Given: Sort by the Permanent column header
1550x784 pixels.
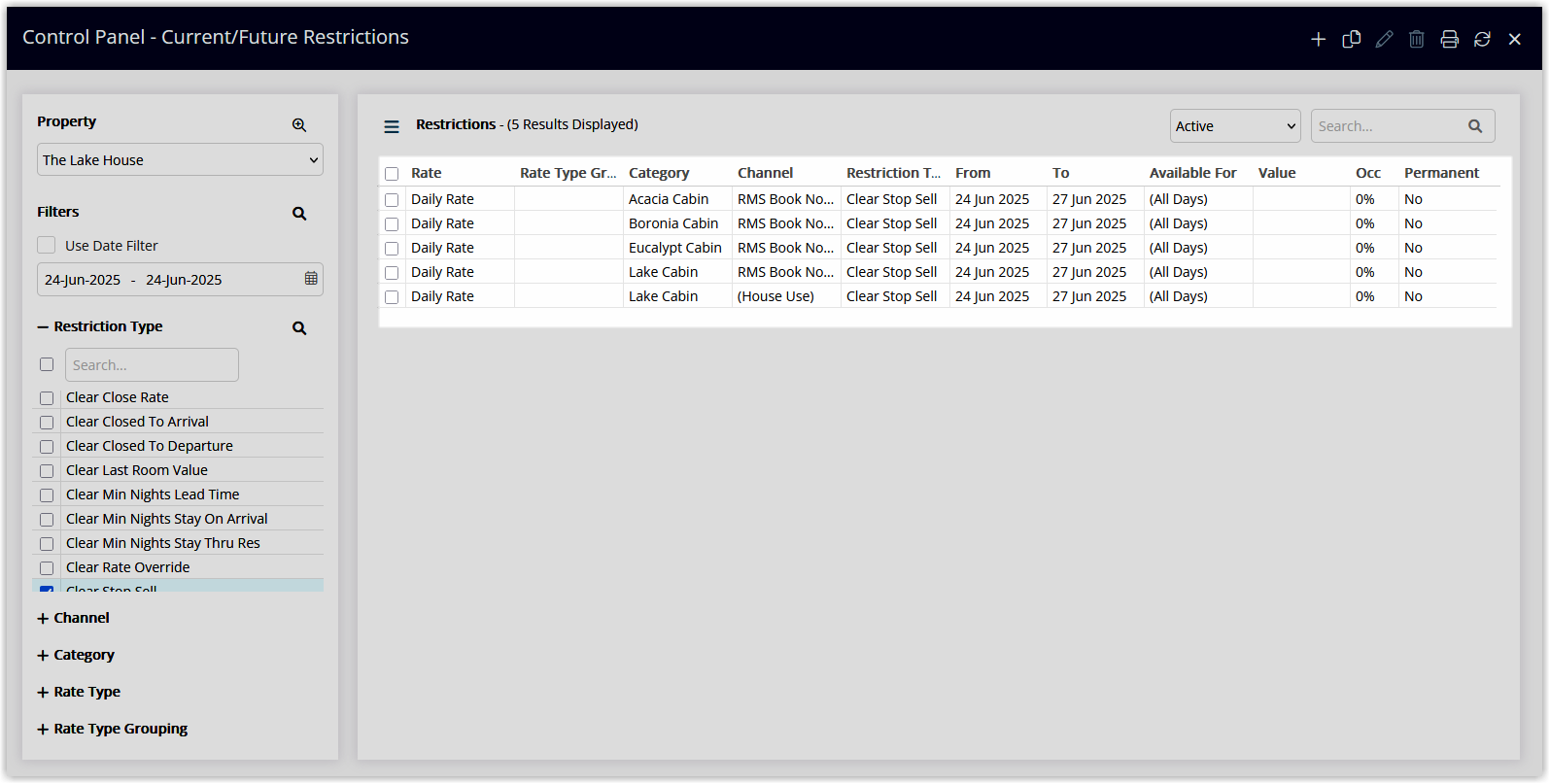Looking at the screenshot, I should 1442,173.
